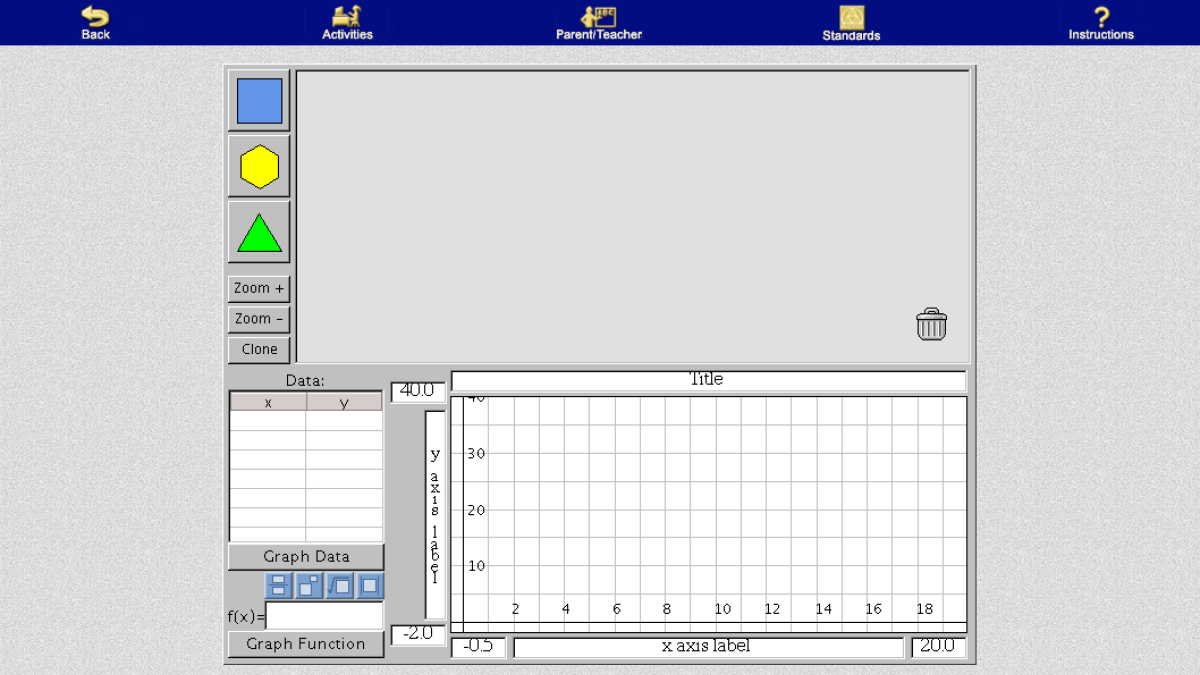Click the graph Title text field
The width and height of the screenshot is (1200, 675).
tap(708, 379)
